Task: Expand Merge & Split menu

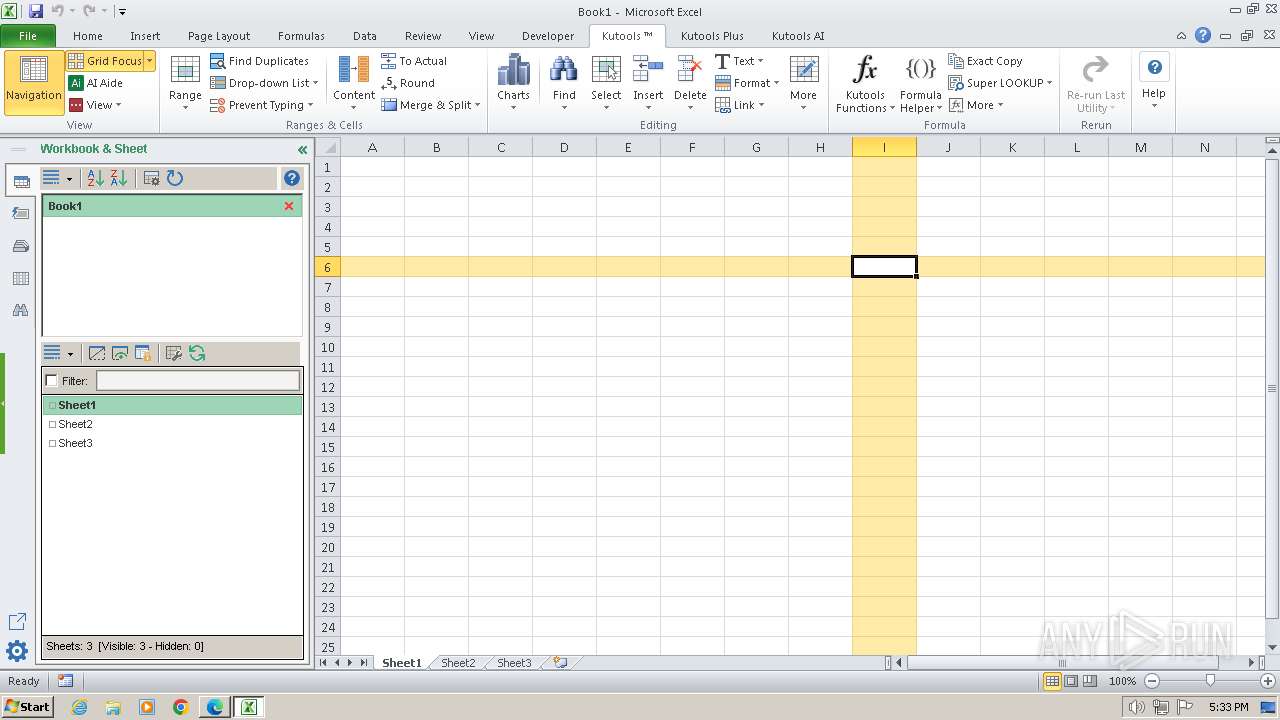Action: [431, 105]
